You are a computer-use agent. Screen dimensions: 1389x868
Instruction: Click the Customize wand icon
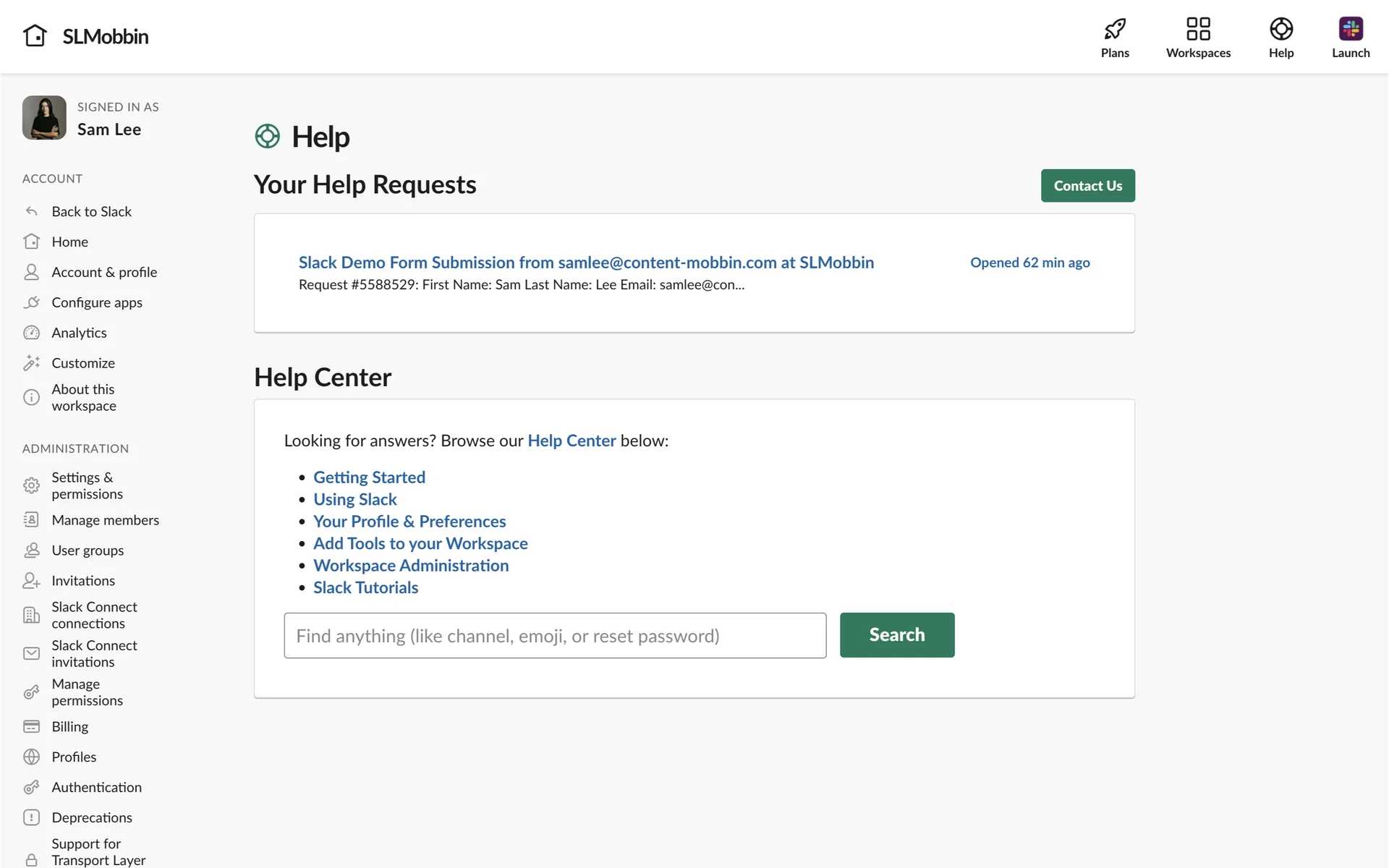(x=31, y=363)
